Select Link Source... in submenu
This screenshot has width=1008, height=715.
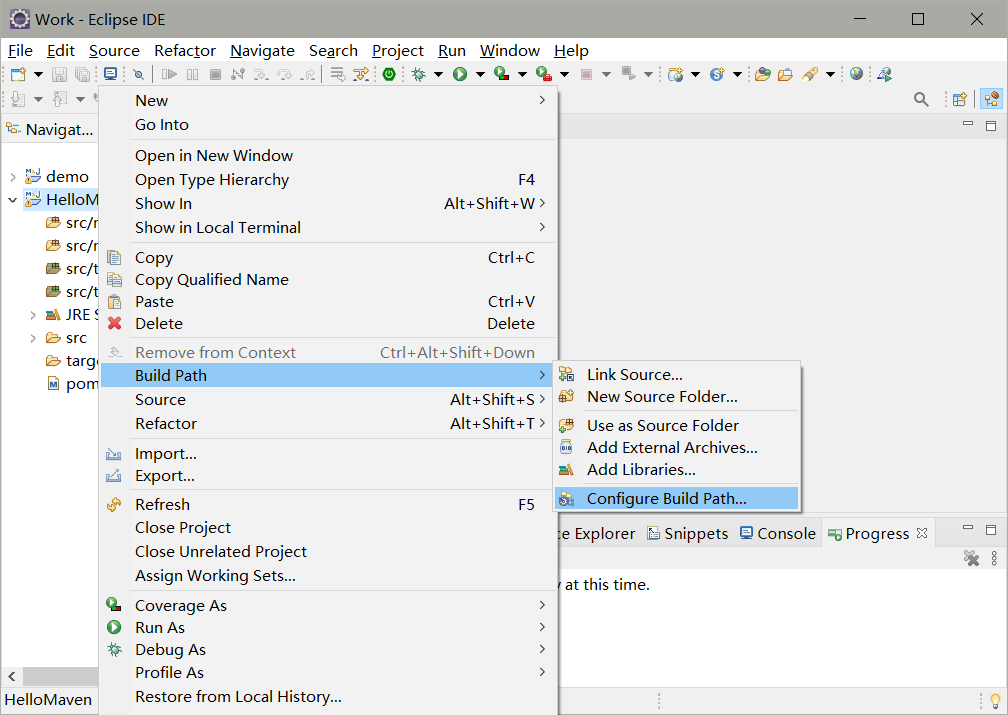[x=676, y=375]
